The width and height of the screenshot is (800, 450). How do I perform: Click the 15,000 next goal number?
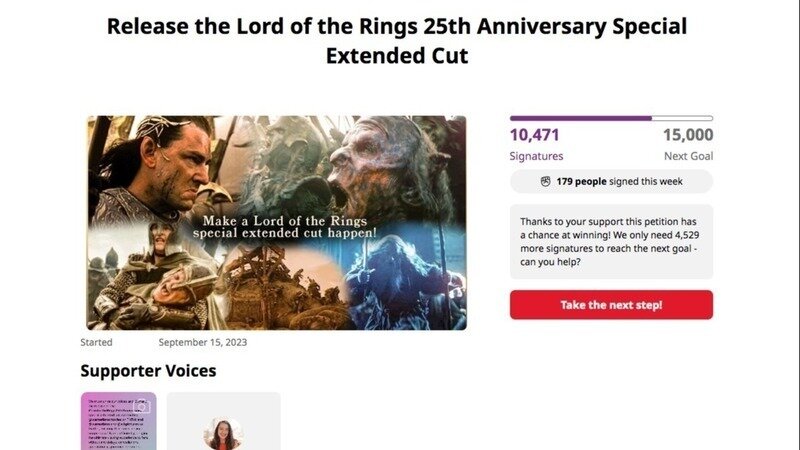[687, 136]
